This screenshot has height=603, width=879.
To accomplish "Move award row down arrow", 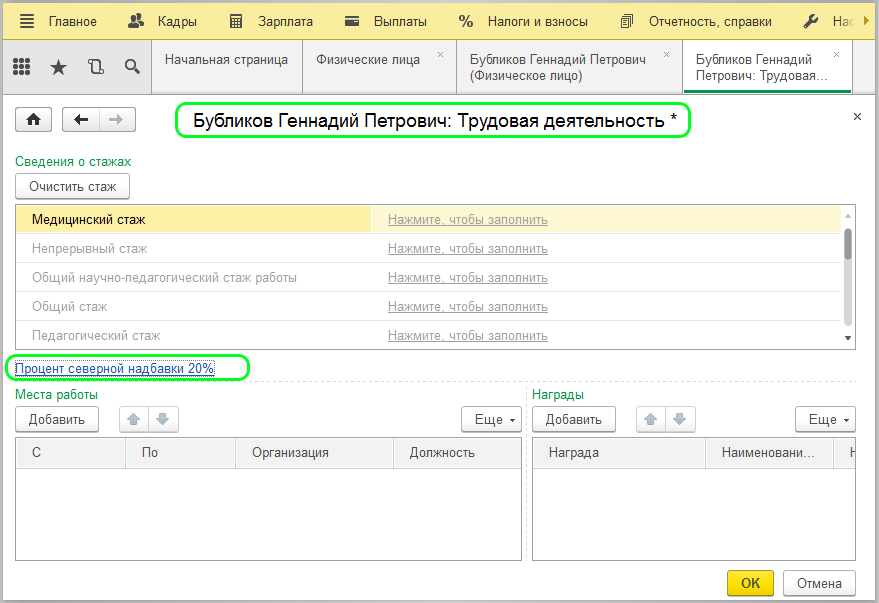I will (678, 419).
